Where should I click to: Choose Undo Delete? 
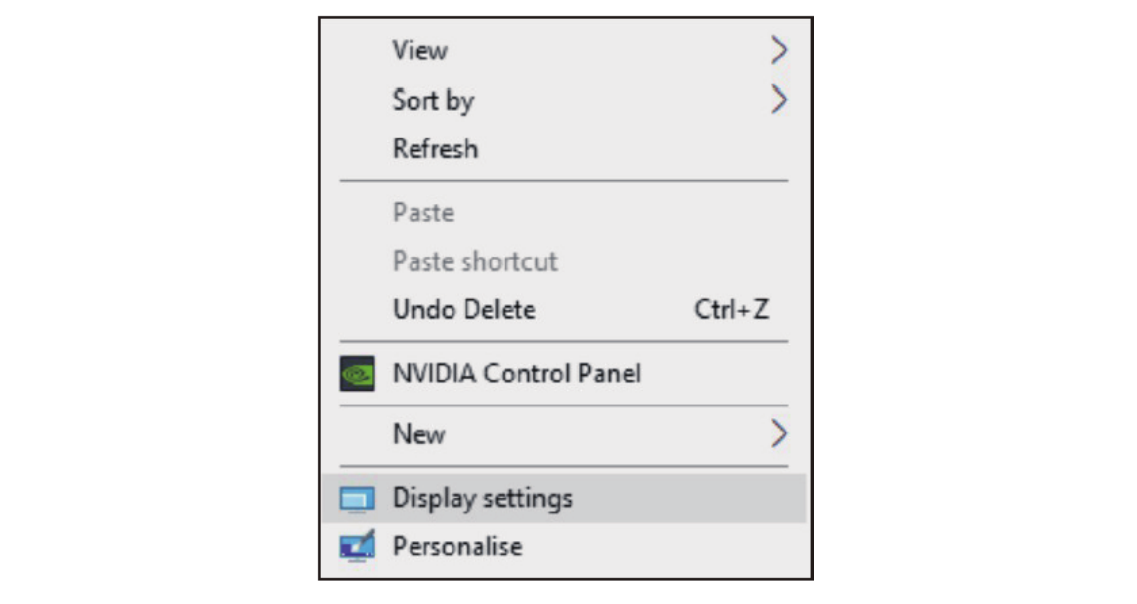tap(464, 310)
